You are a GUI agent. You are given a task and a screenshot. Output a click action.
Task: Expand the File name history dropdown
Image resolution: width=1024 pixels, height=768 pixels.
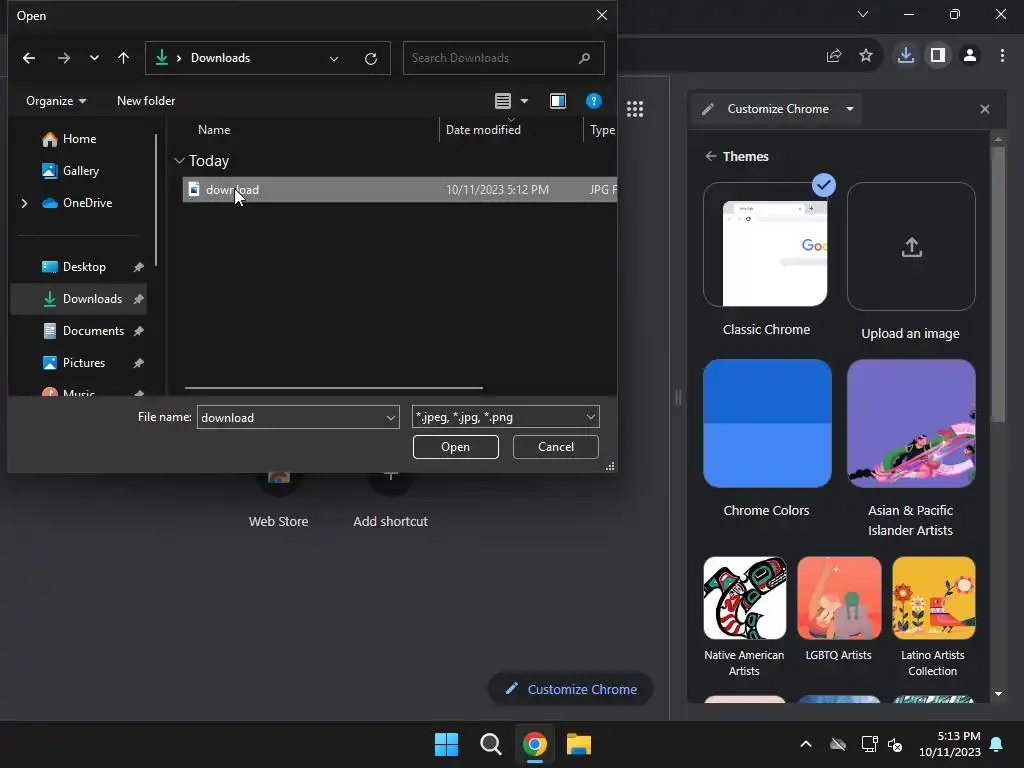tap(391, 417)
